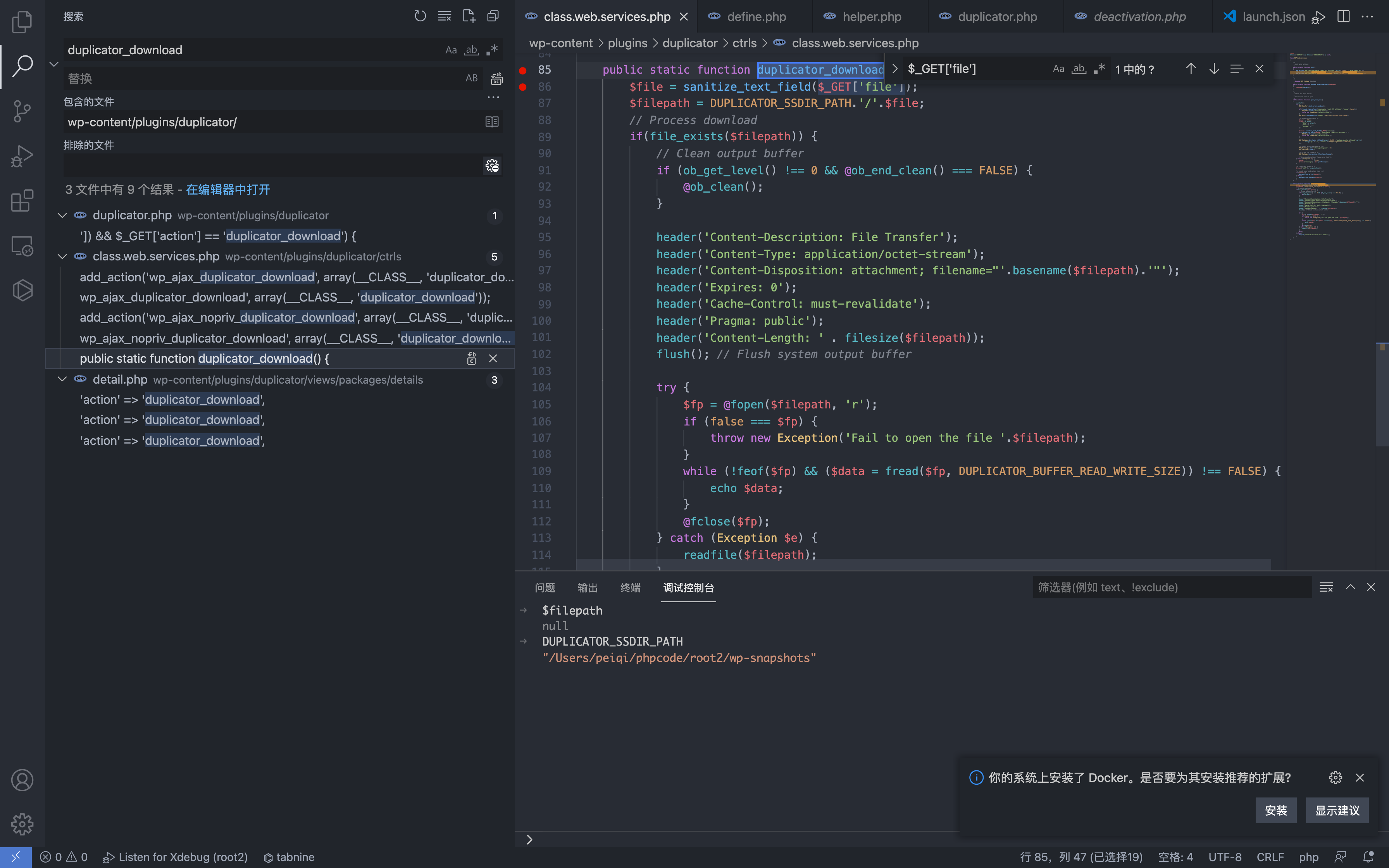Collapse the replace field toggle chevron
Screen dimensions: 1389x868
(x=54, y=64)
